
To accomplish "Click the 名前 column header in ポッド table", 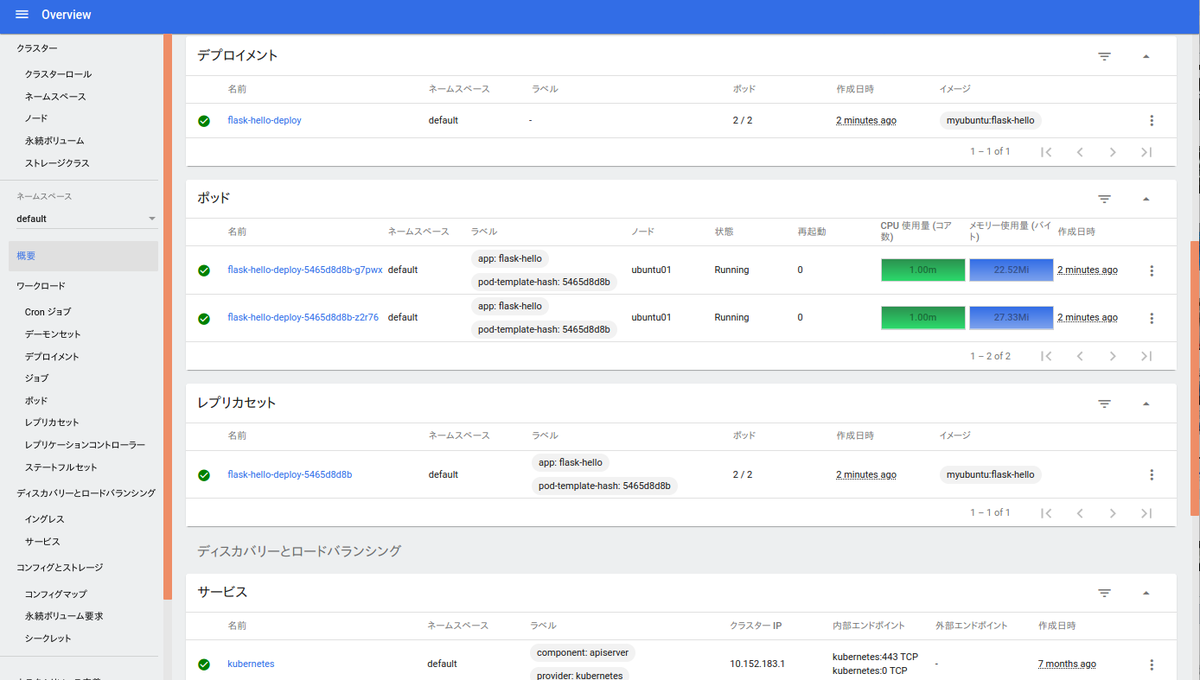I will [237, 232].
